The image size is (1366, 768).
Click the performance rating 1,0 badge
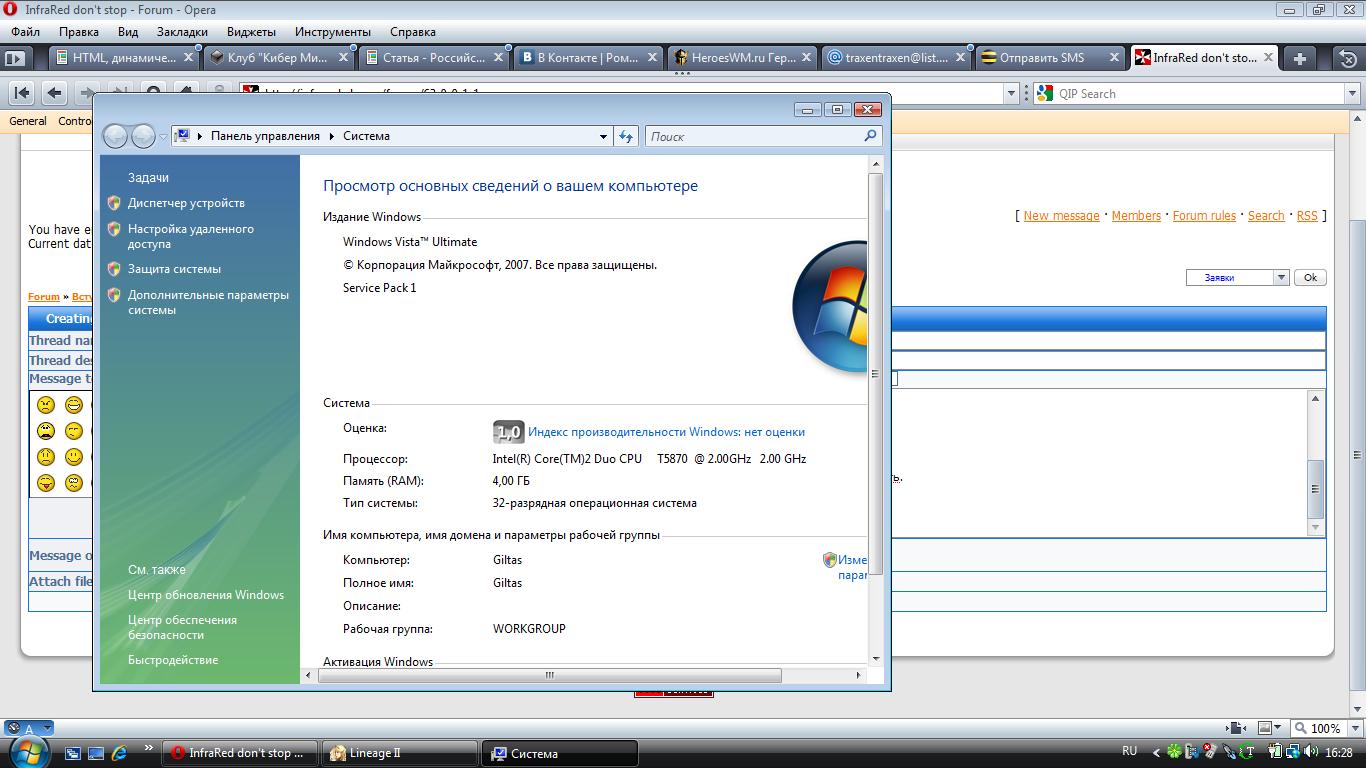pos(508,432)
